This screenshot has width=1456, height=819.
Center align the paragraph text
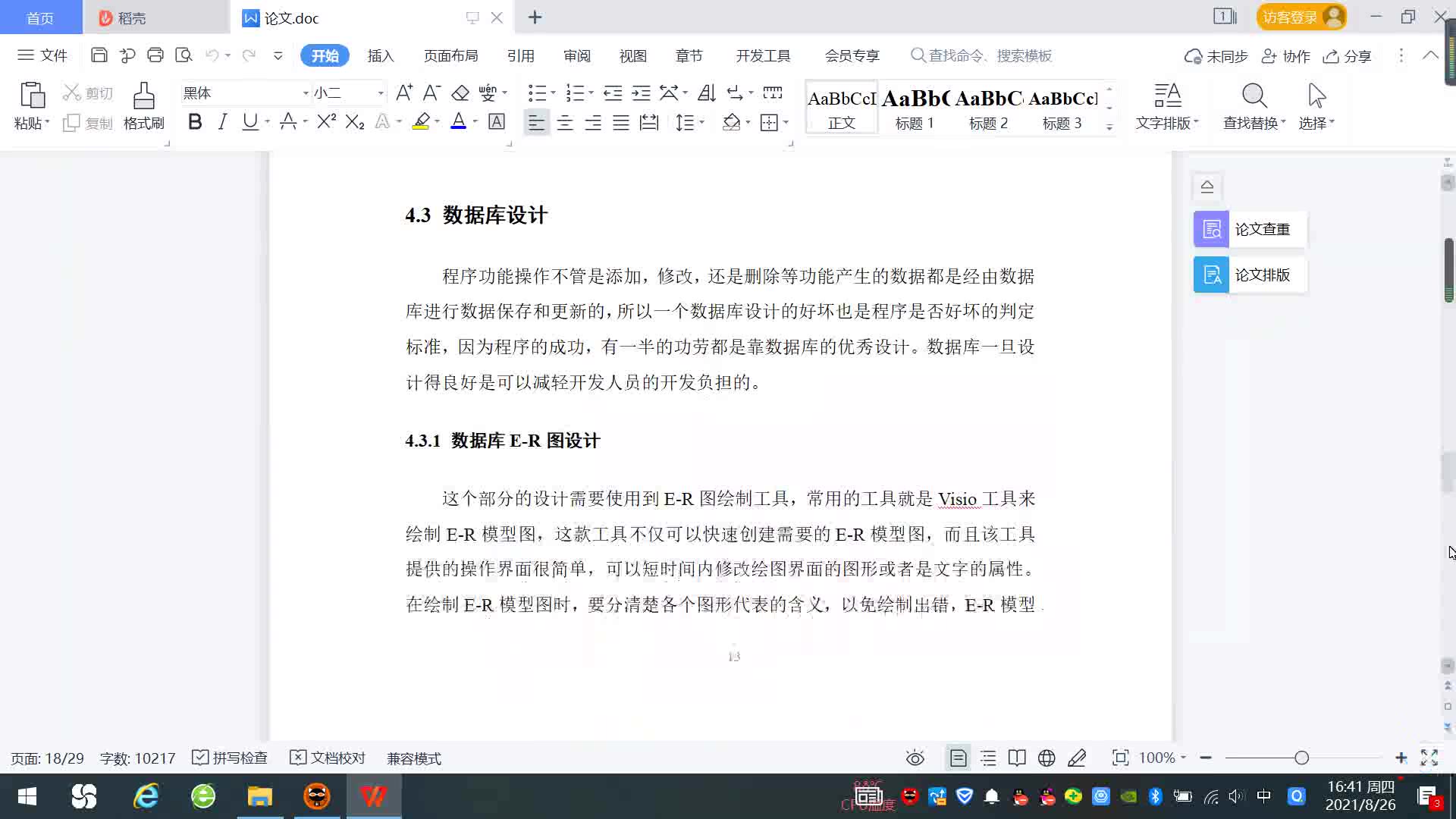coord(564,123)
